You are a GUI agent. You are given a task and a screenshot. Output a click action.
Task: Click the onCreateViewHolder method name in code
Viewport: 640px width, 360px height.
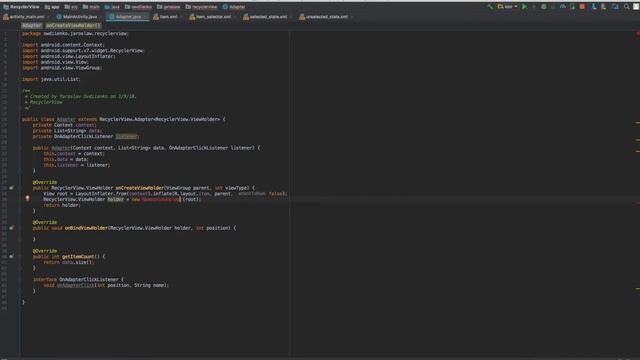(x=140, y=188)
